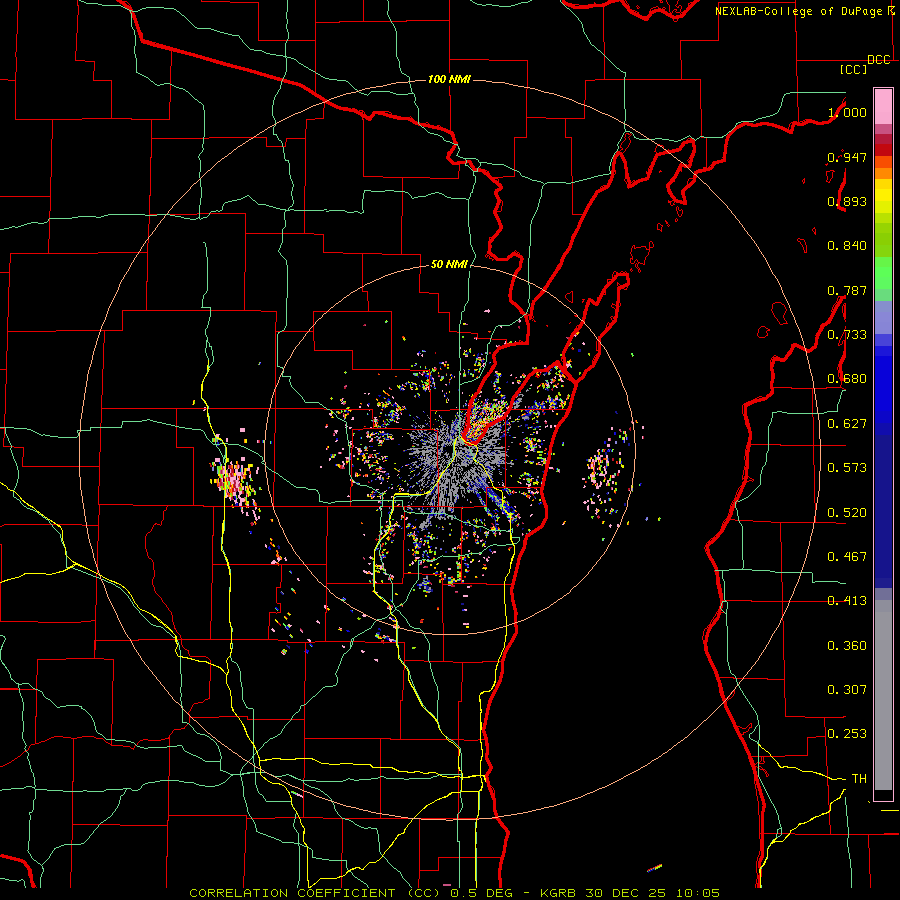Click the 0.253 legend value
Screen dimensions: 900x900
847,734
